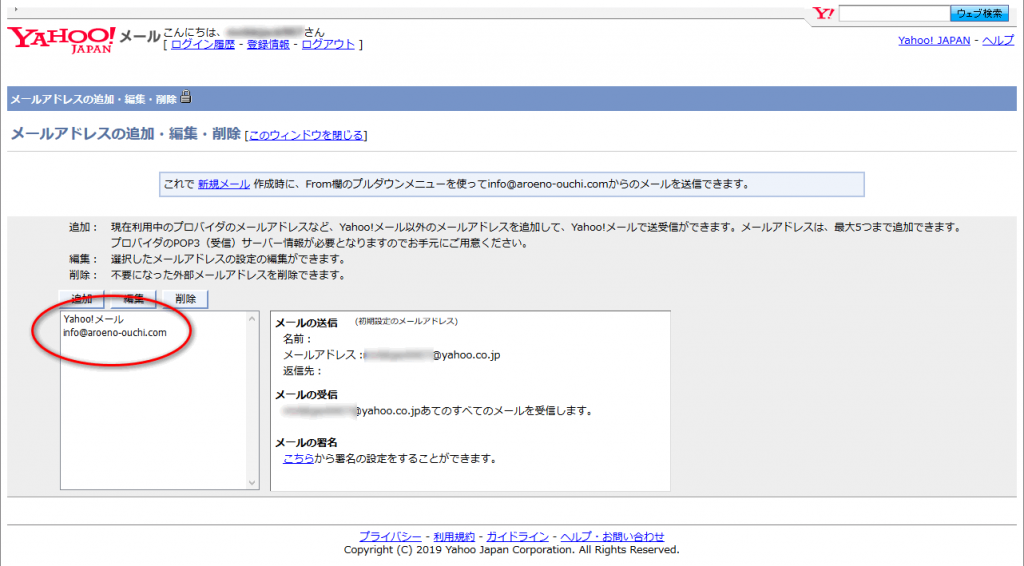This screenshot has width=1024, height=566.
Task: Click the Yahoo! JAPAN mail logo
Action: click(x=62, y=41)
